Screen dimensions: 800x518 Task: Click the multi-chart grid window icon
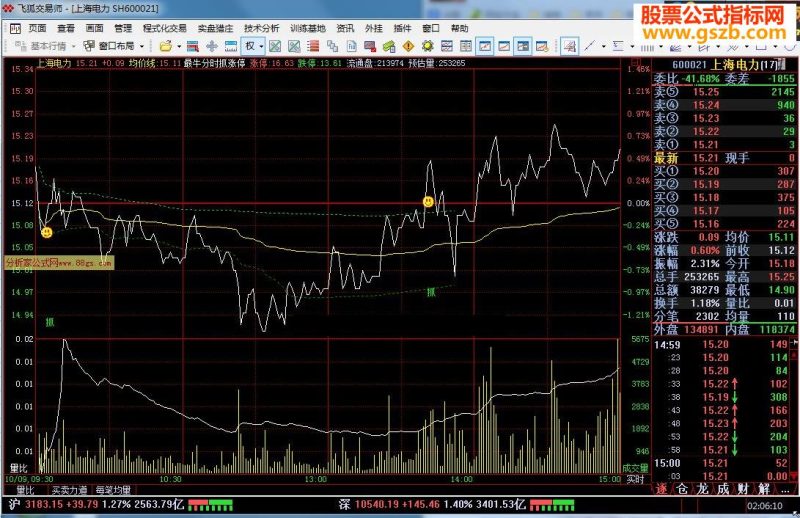tap(446, 46)
